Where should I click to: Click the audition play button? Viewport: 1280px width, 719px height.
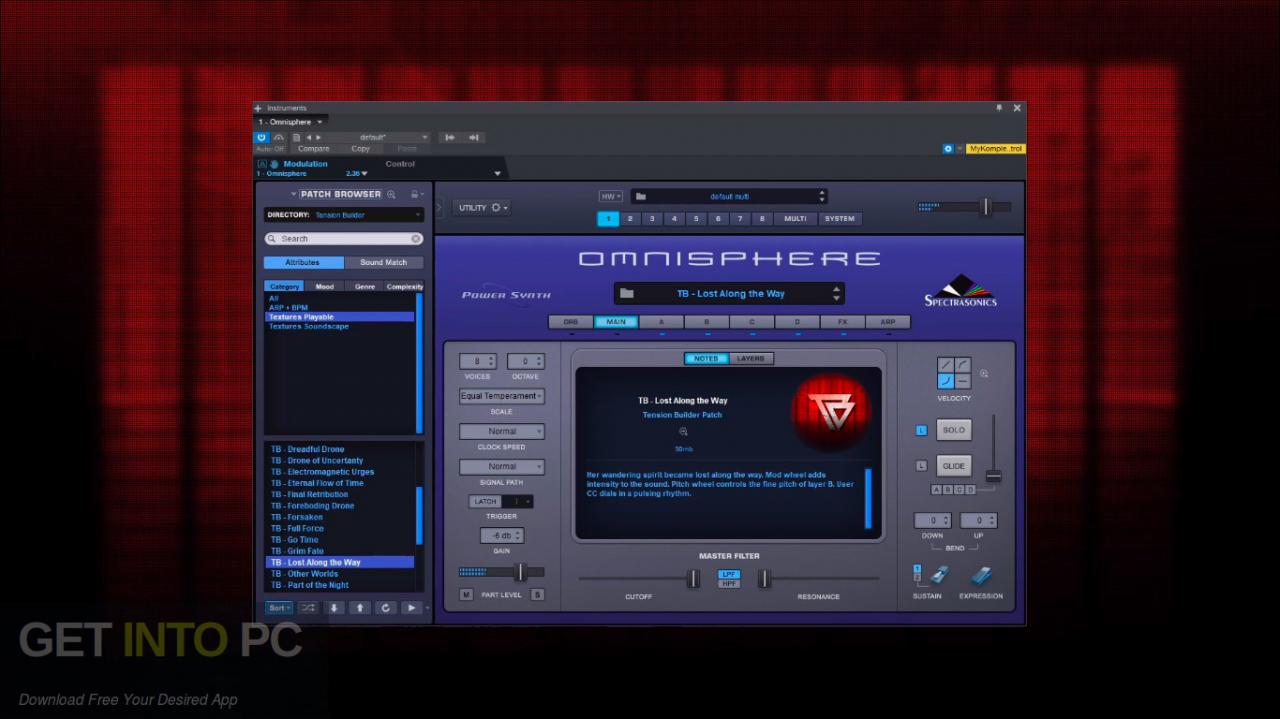(x=412, y=608)
